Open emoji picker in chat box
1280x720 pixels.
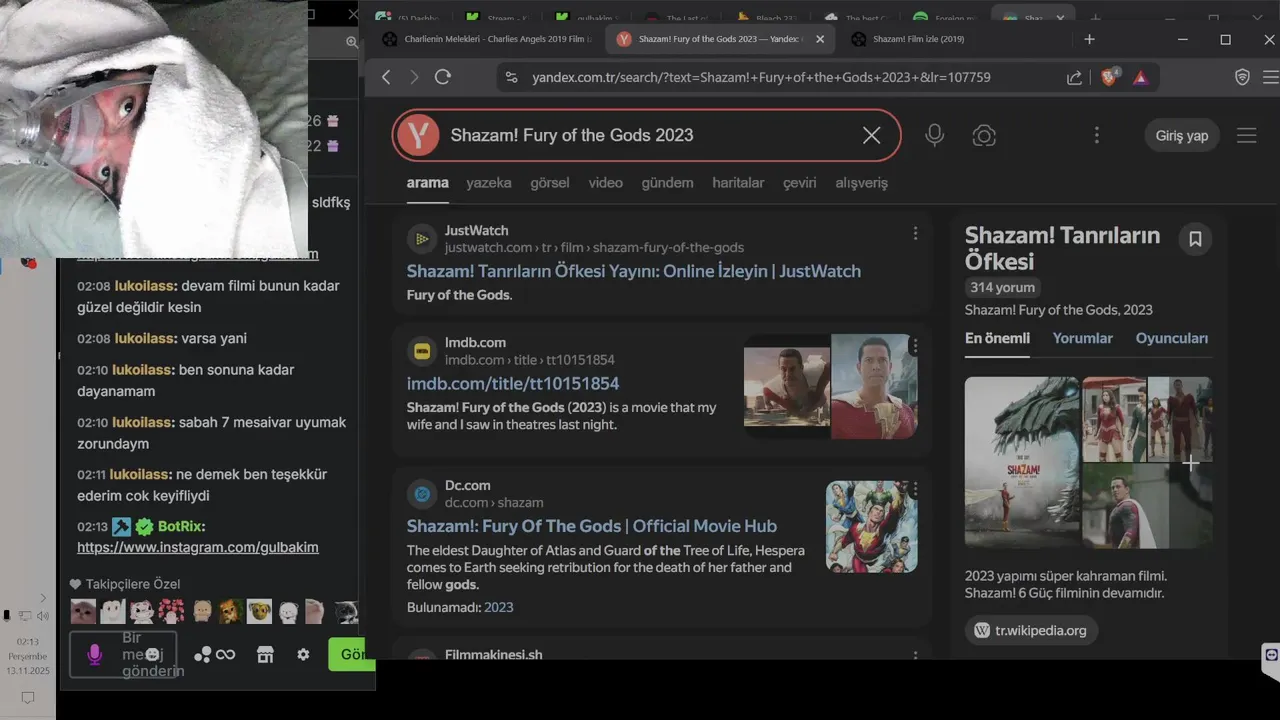152,654
